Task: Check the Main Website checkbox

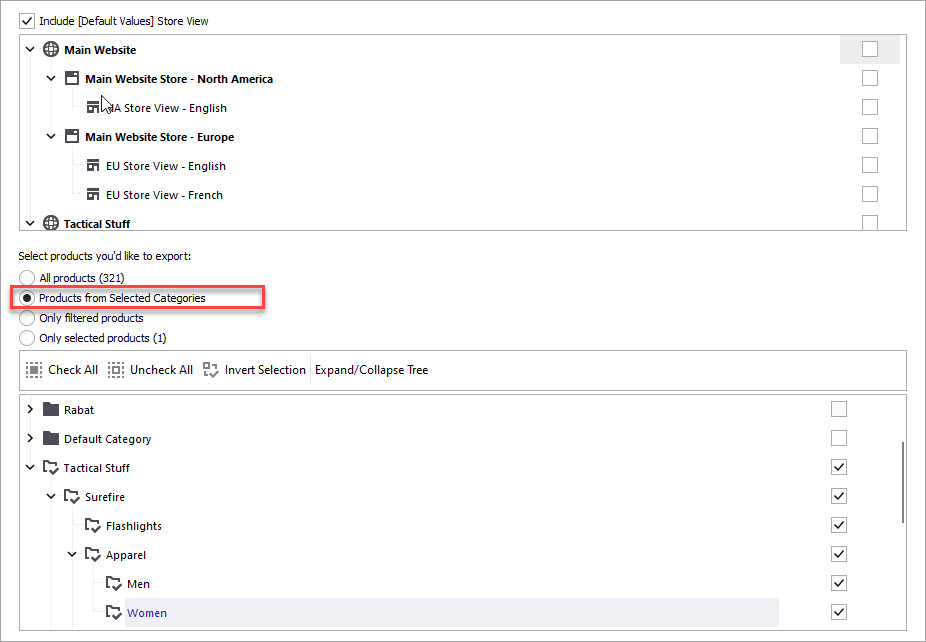Action: click(x=870, y=49)
